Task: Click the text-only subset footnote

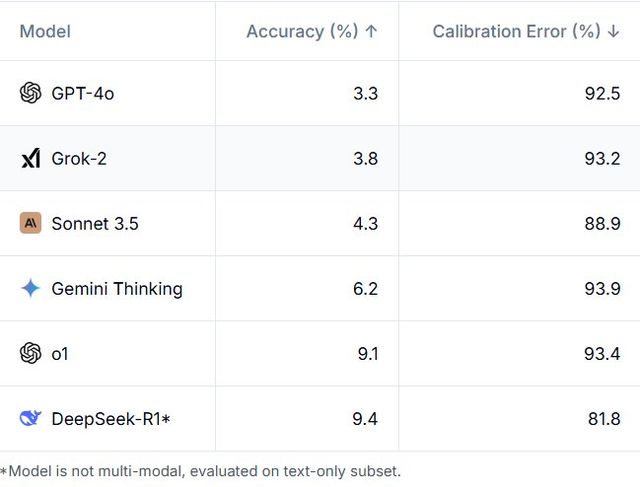Action: 200,470
